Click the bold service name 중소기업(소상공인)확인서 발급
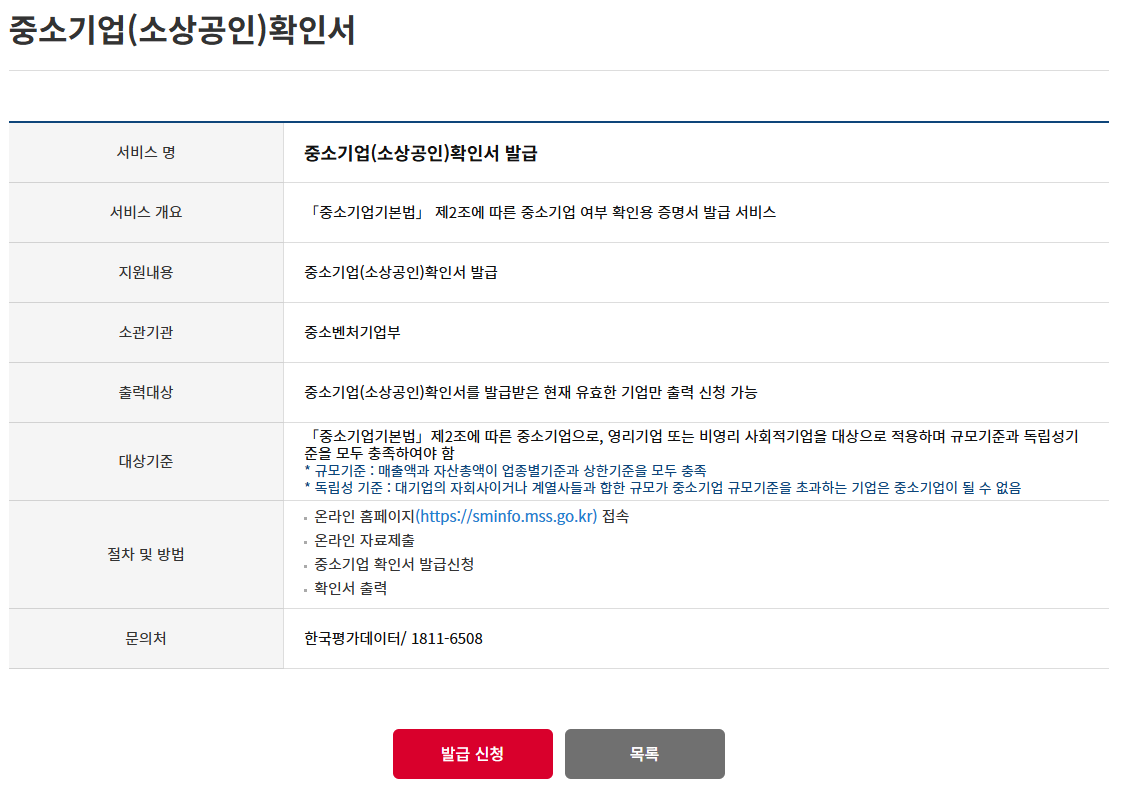The image size is (1128, 790). pos(421,153)
